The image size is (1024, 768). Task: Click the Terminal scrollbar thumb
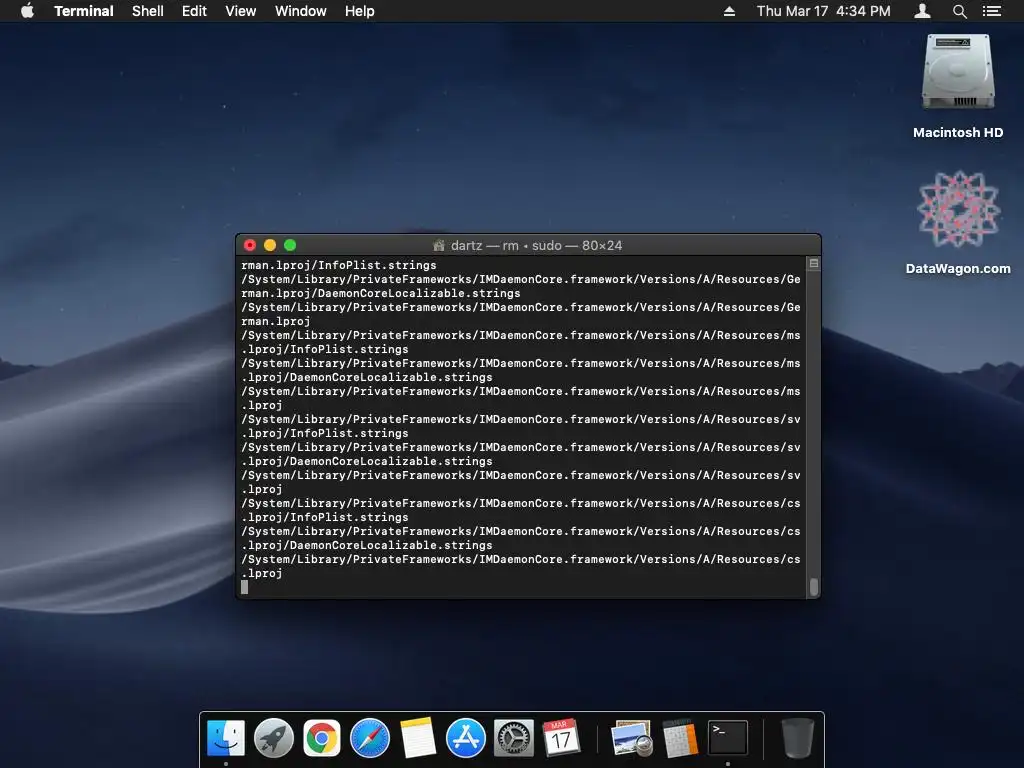click(814, 586)
